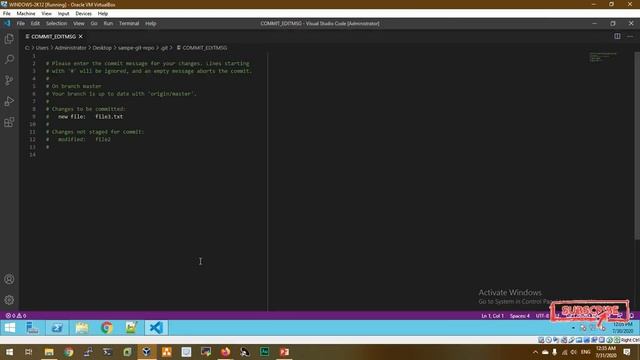The image size is (640, 360).
Task: Open the VS Code Edit menu
Action: [x=35, y=24]
